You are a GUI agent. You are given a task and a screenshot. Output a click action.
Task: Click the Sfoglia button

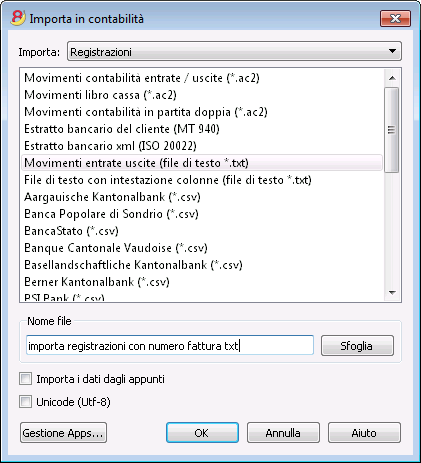357,346
